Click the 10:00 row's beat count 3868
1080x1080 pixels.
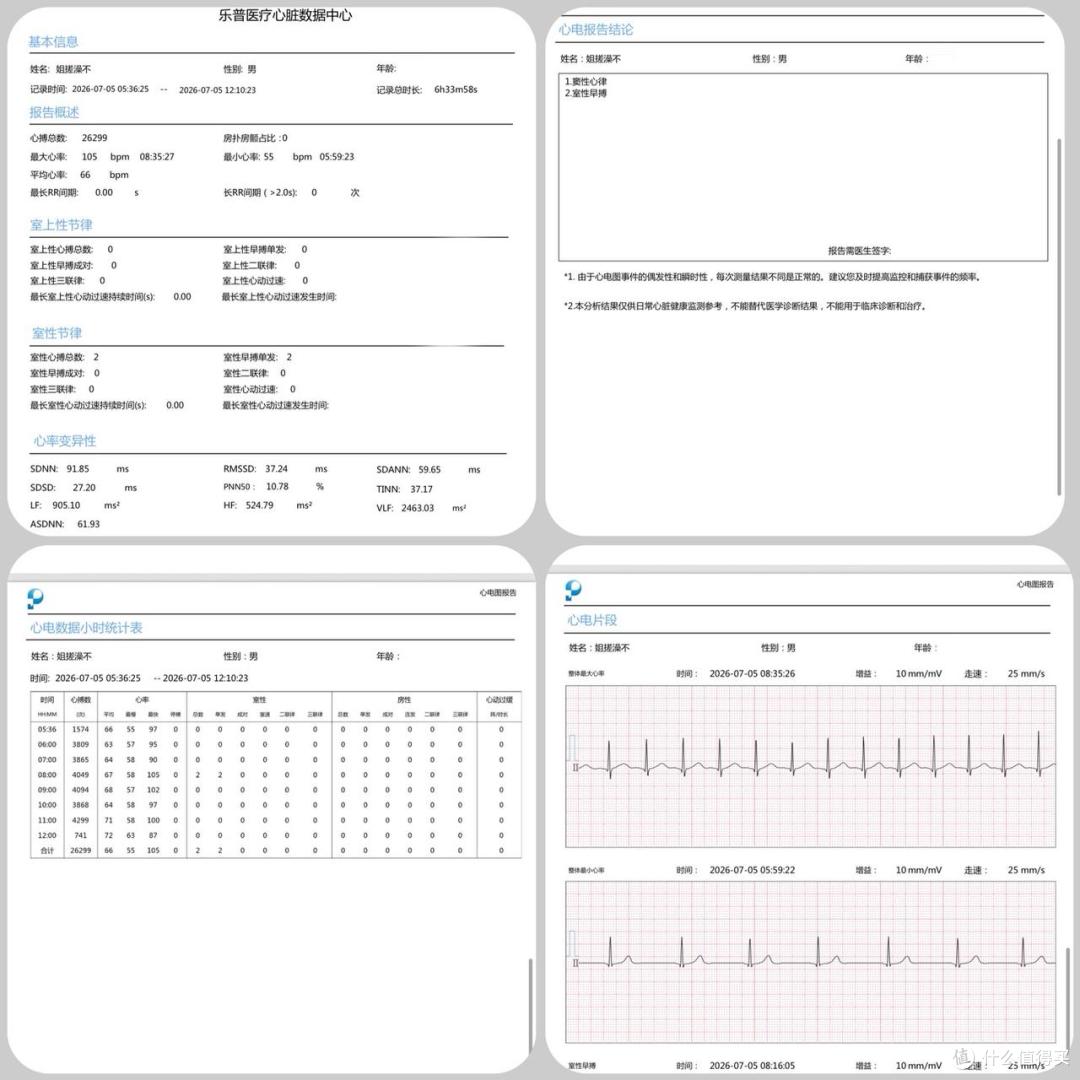coord(81,804)
